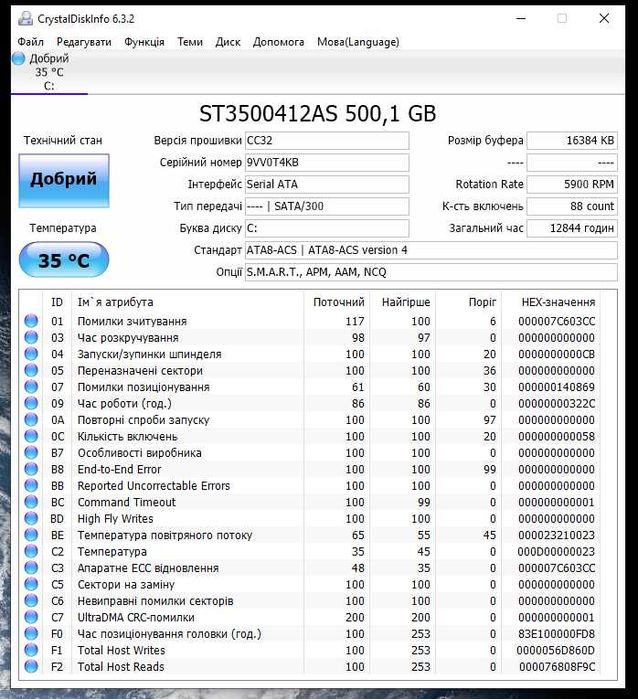Open the Допомога menu
Image resolution: width=638 pixels, height=699 pixels.
pyautogui.click(x=279, y=42)
